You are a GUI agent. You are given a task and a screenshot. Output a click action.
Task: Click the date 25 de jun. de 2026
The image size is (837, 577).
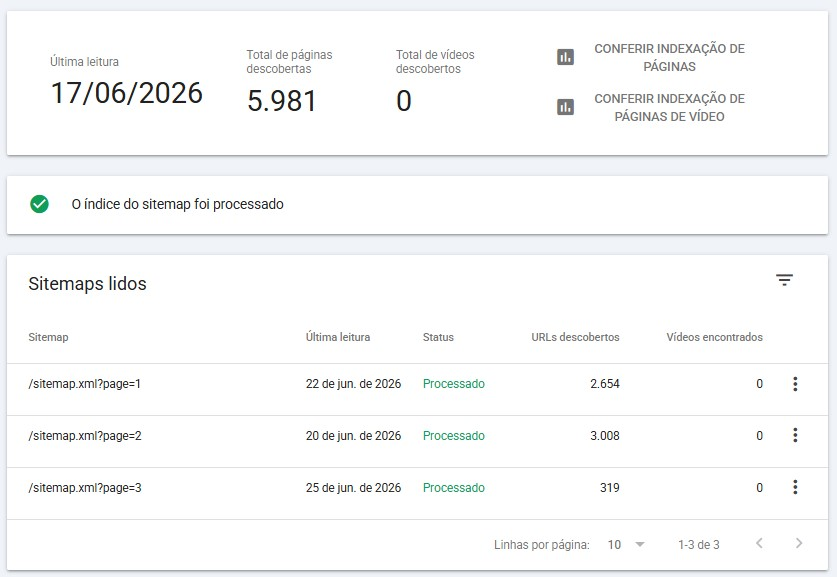pyautogui.click(x=353, y=487)
